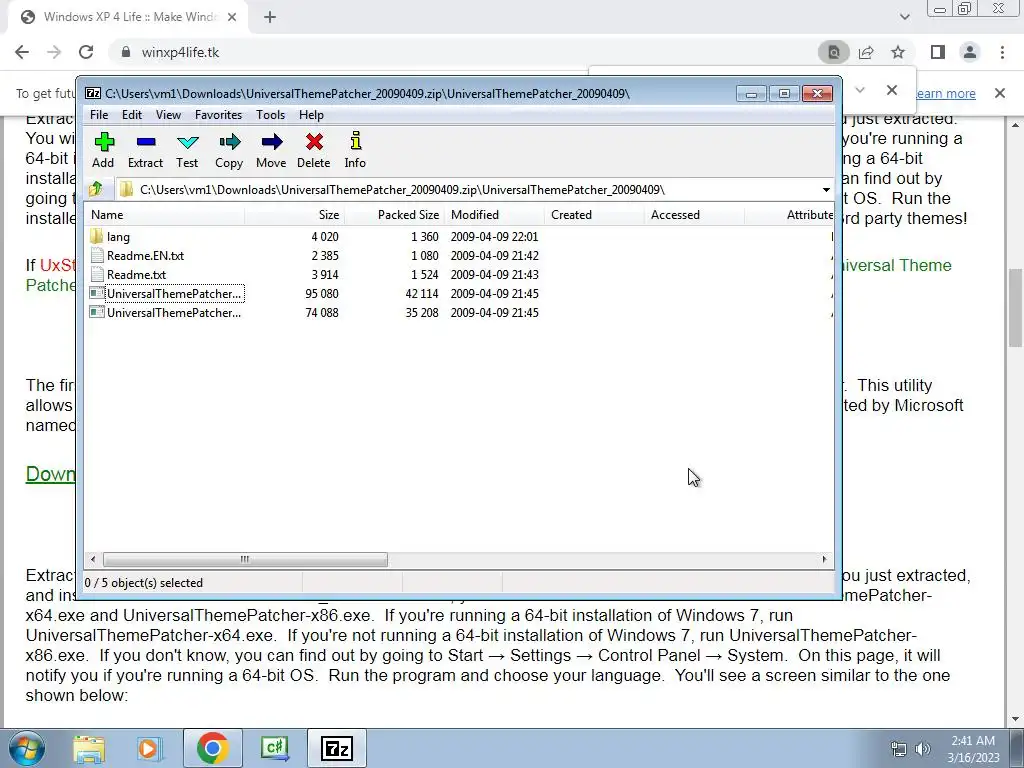Viewport: 1024px width, 768px height.
Task: Switch to Chrome in taskbar
Action: 212,748
